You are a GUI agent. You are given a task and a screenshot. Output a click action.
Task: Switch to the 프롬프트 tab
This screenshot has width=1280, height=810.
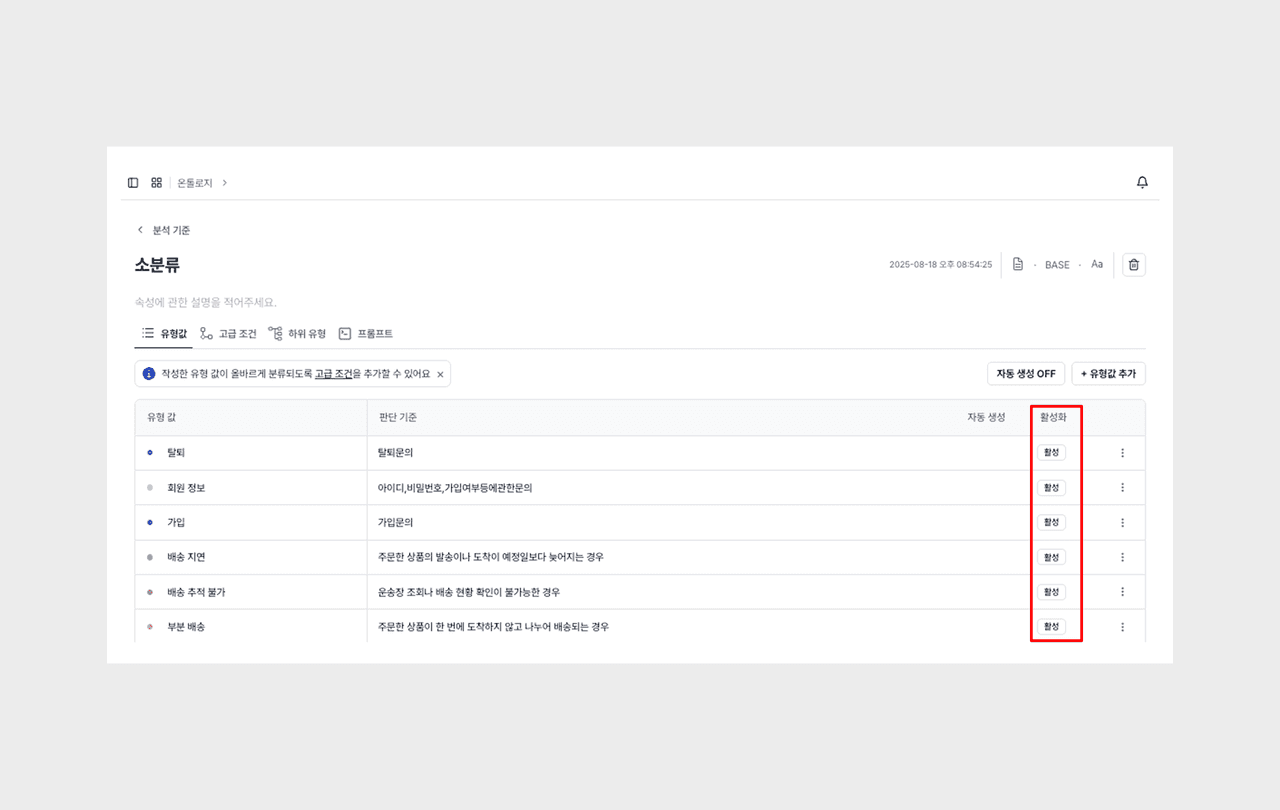(x=366, y=333)
